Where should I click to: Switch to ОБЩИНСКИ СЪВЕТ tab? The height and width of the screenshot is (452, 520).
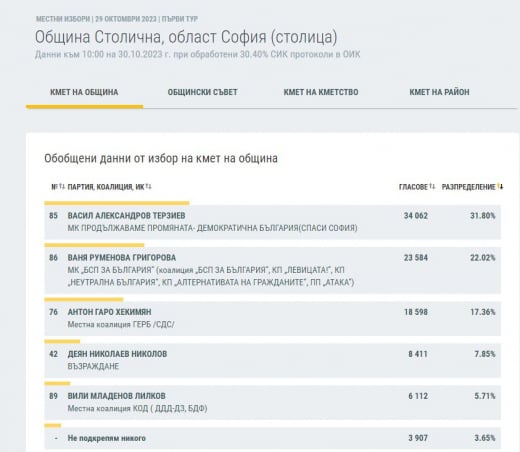[202, 92]
